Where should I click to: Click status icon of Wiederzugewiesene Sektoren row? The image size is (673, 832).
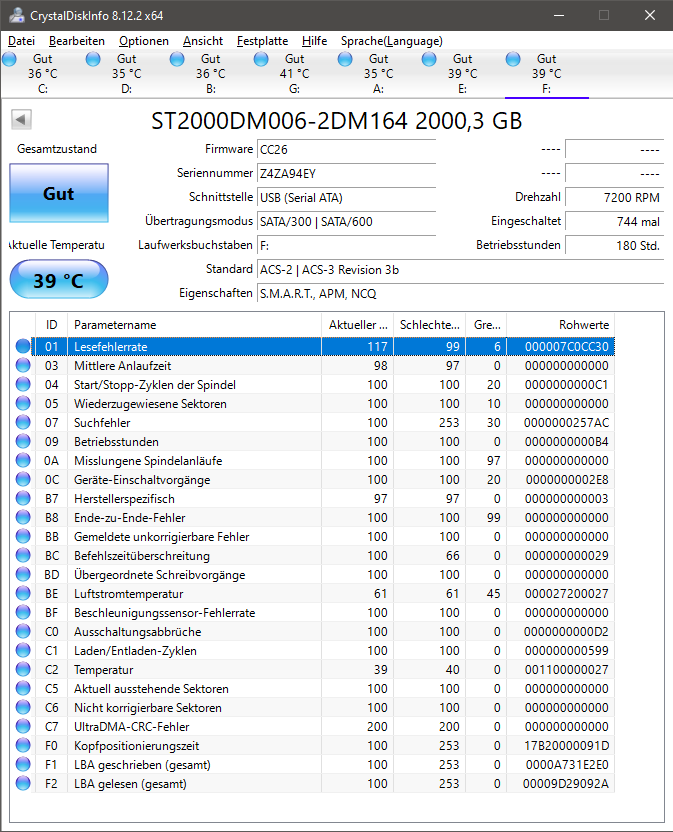tap(23, 403)
